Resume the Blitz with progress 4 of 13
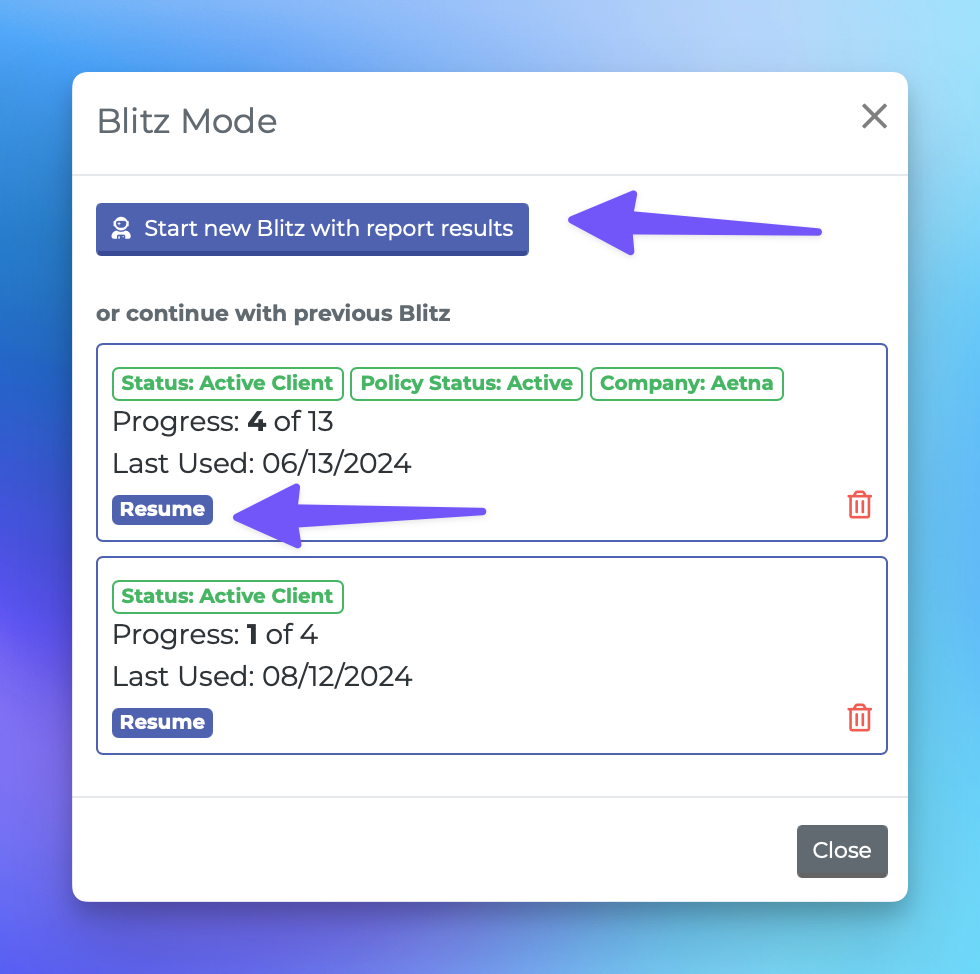This screenshot has height=974, width=980. pos(162,510)
